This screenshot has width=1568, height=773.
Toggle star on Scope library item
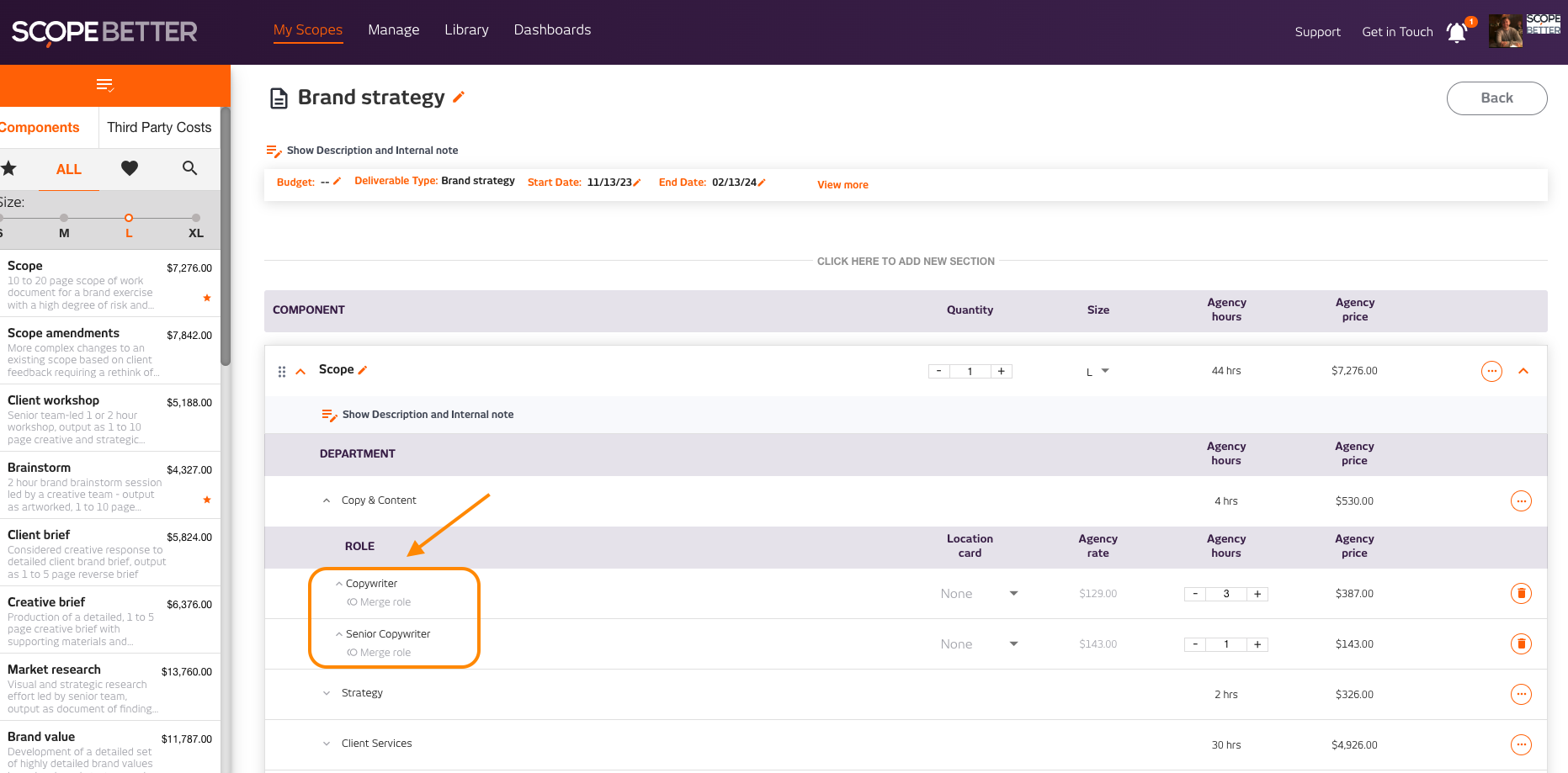(x=207, y=298)
